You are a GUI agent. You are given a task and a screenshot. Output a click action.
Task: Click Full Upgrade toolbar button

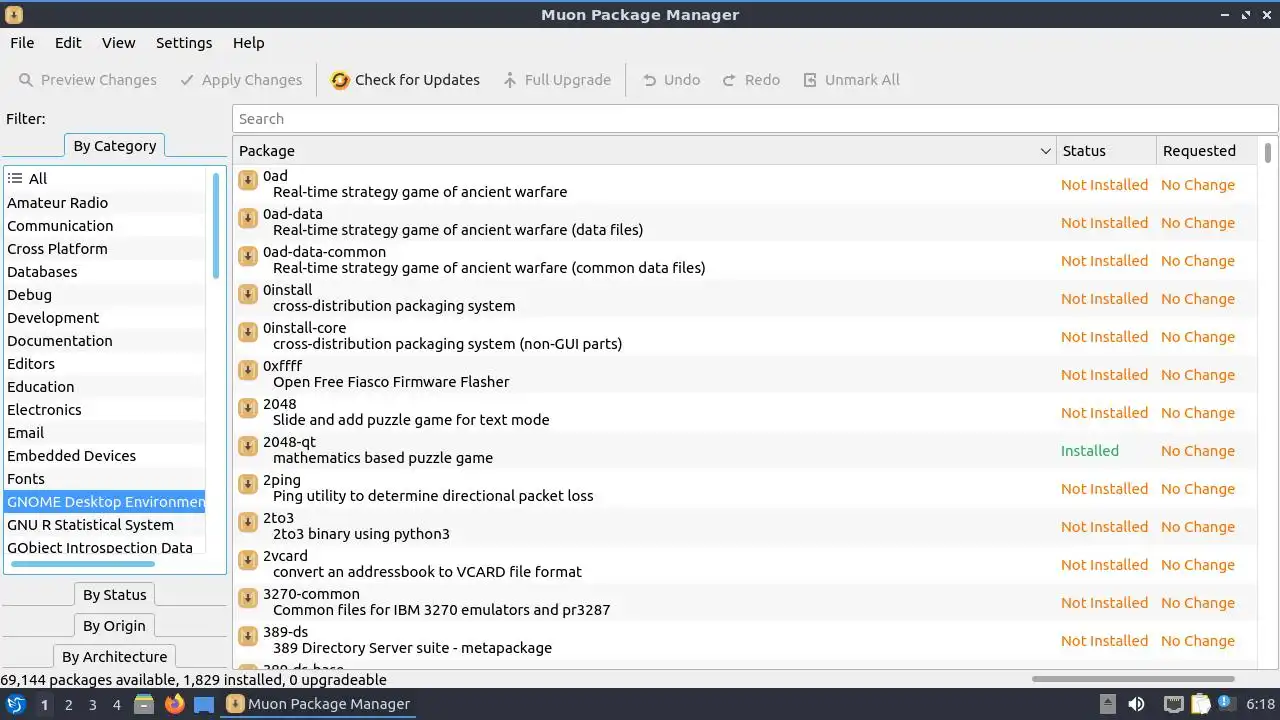[x=556, y=80]
